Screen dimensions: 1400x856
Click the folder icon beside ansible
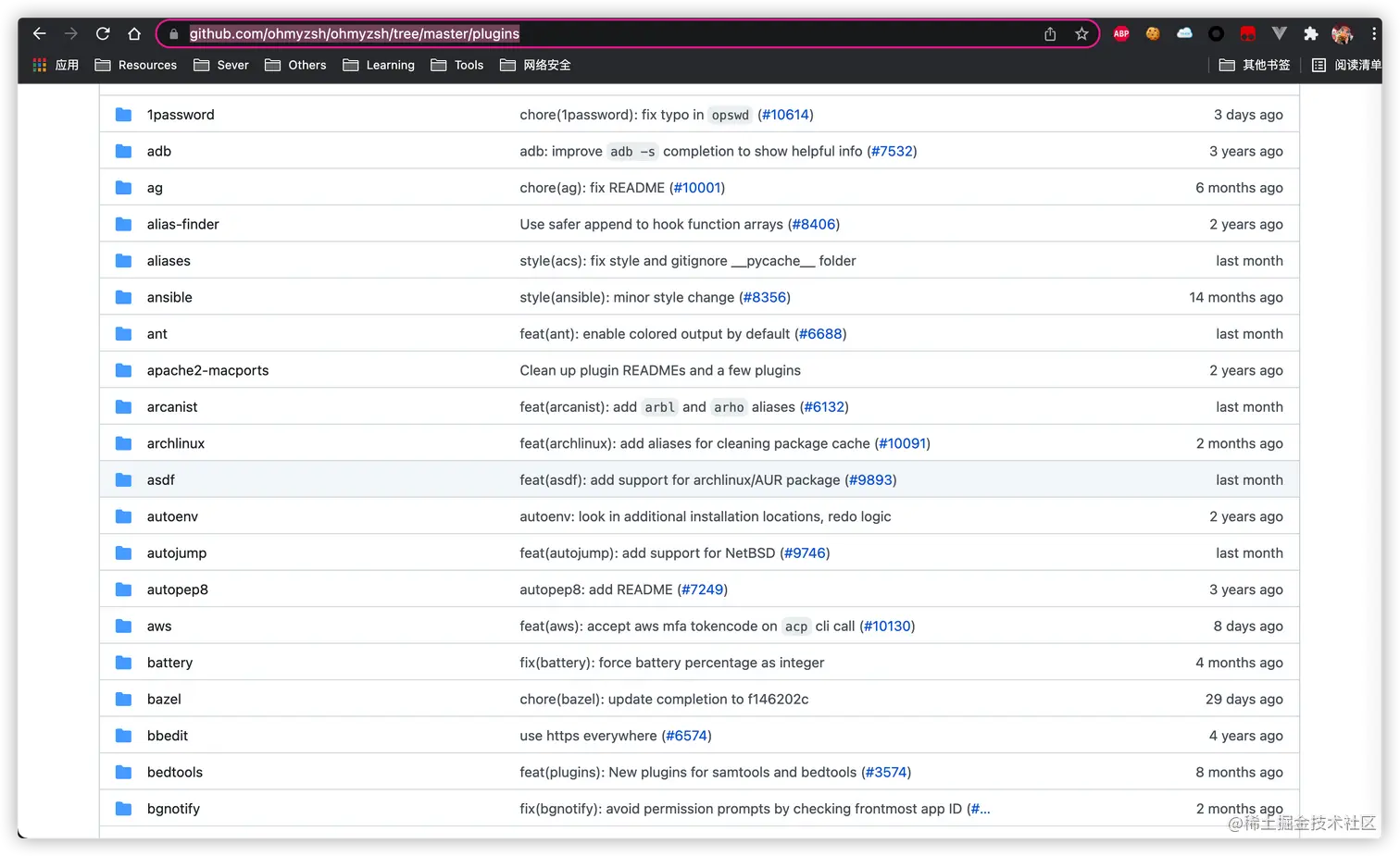click(x=123, y=297)
